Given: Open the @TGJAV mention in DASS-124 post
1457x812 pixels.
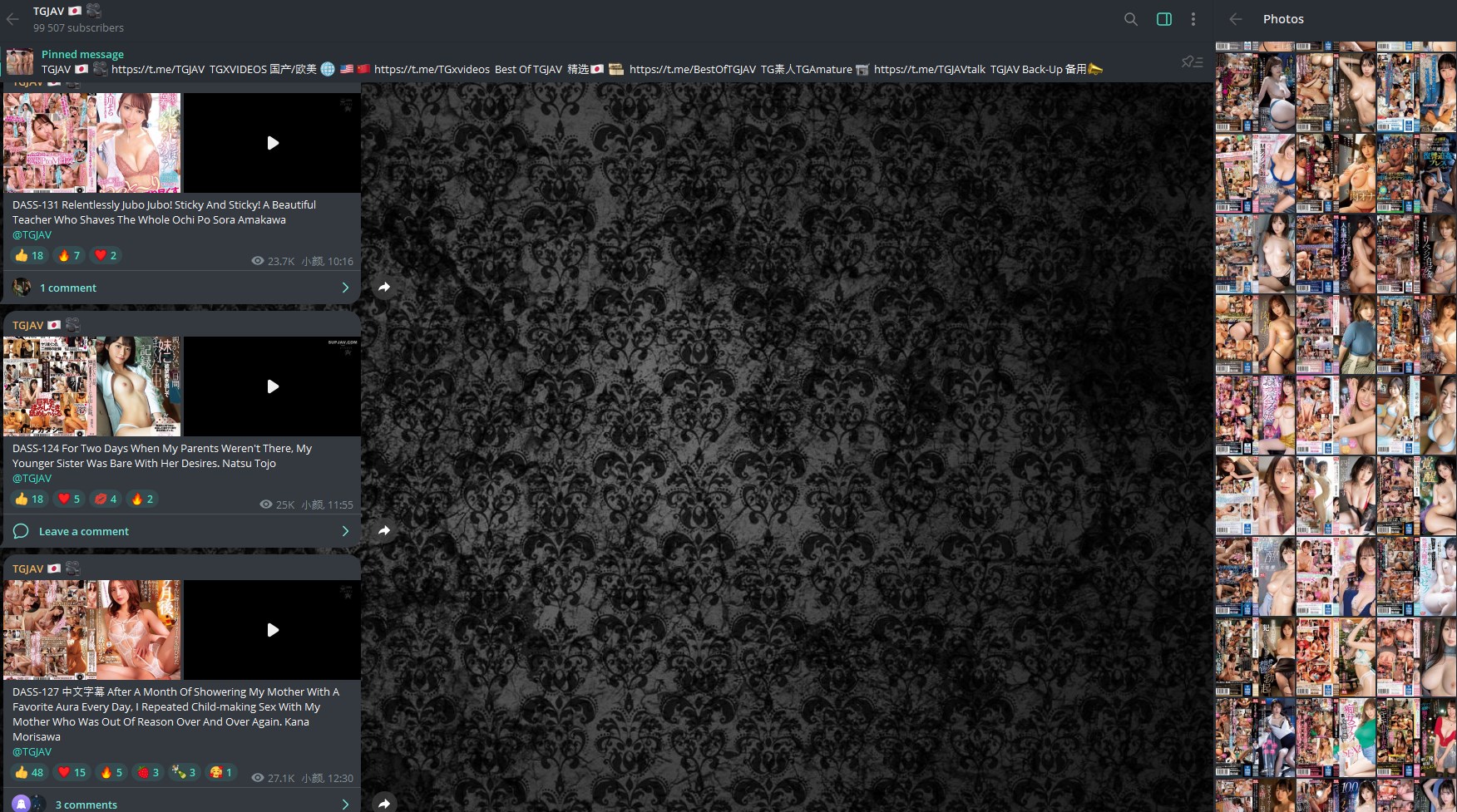Looking at the screenshot, I should point(32,478).
